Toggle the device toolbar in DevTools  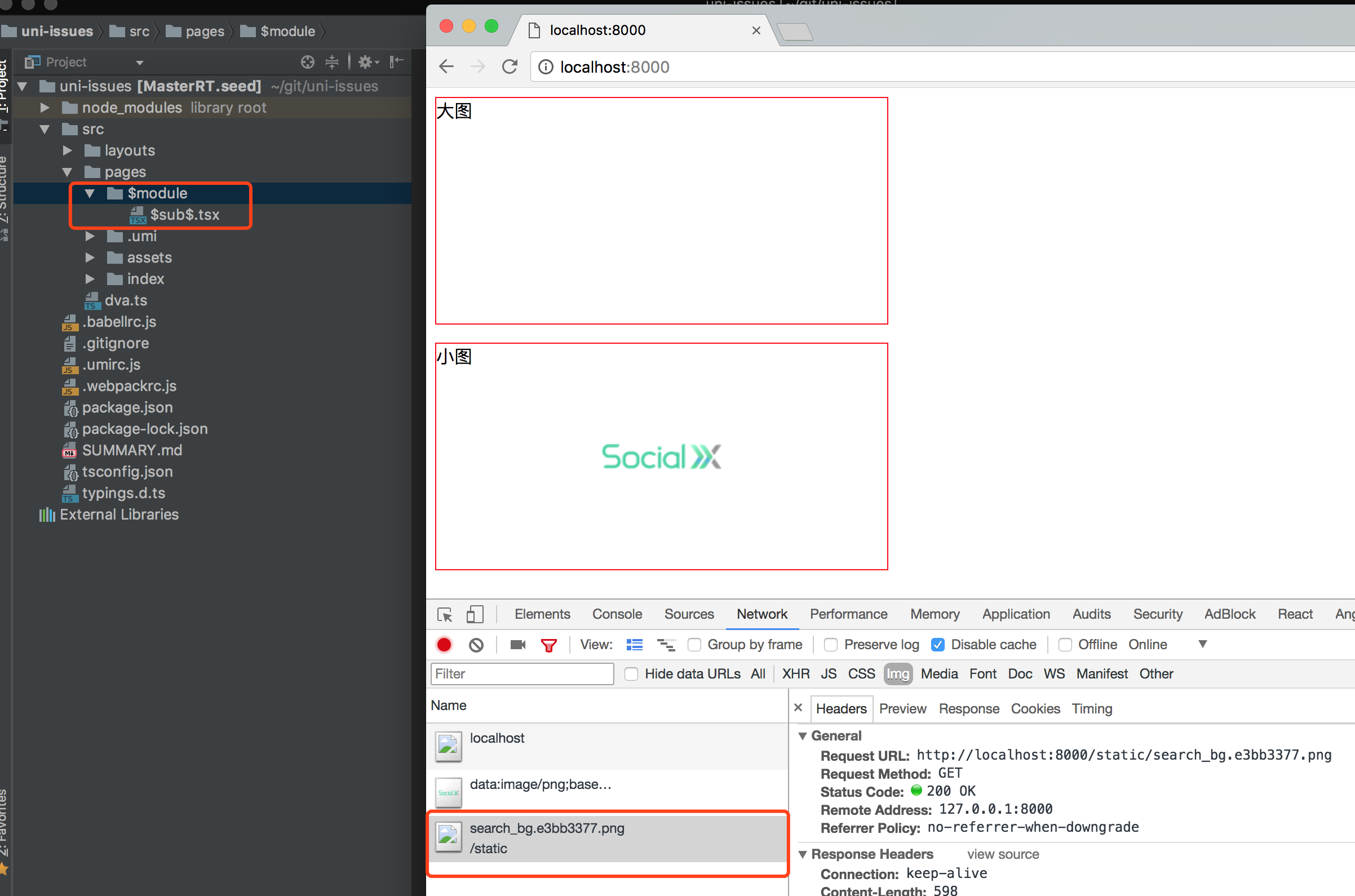point(475,614)
